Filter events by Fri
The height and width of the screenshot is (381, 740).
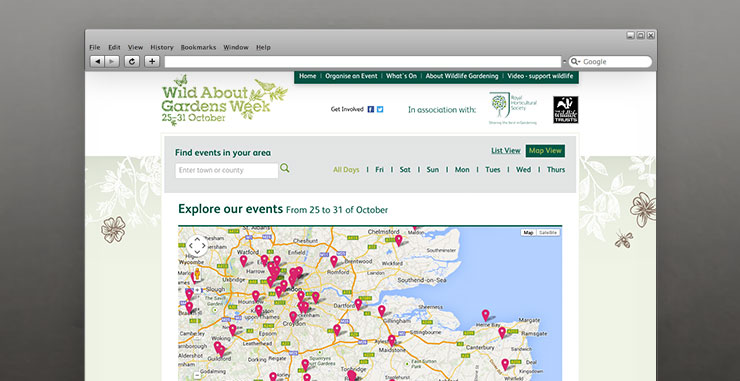pyautogui.click(x=379, y=169)
